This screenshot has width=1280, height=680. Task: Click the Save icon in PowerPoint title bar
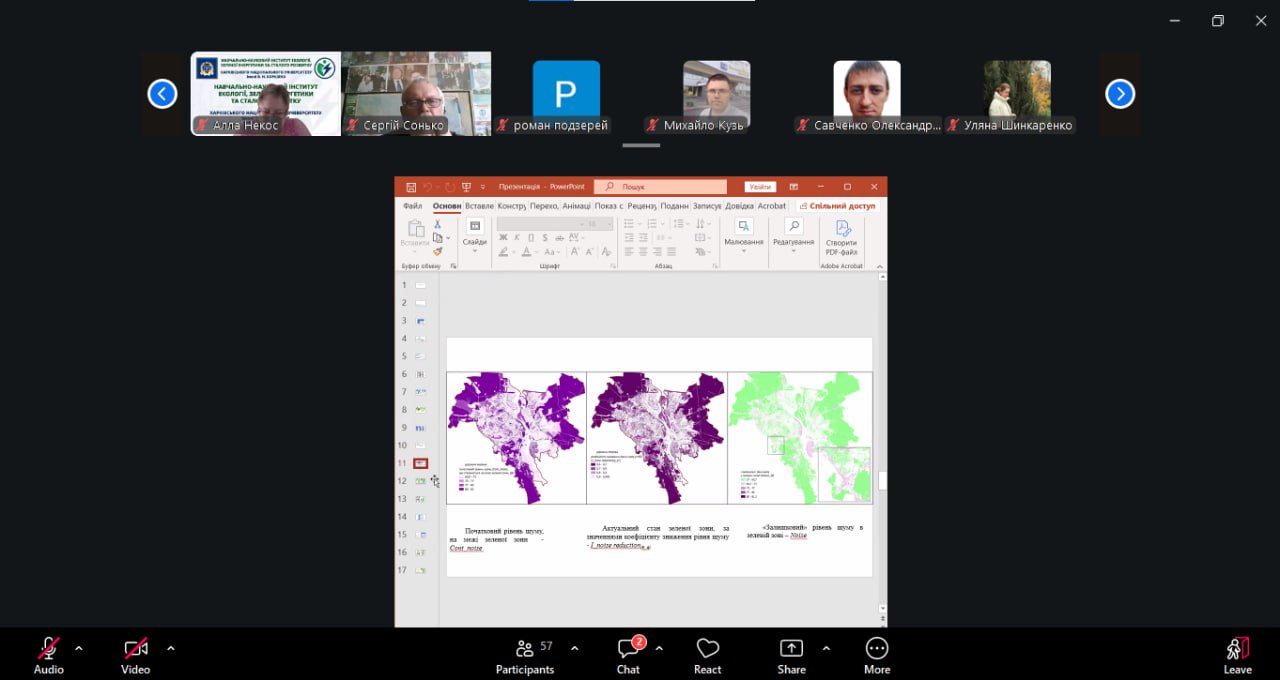coord(411,187)
